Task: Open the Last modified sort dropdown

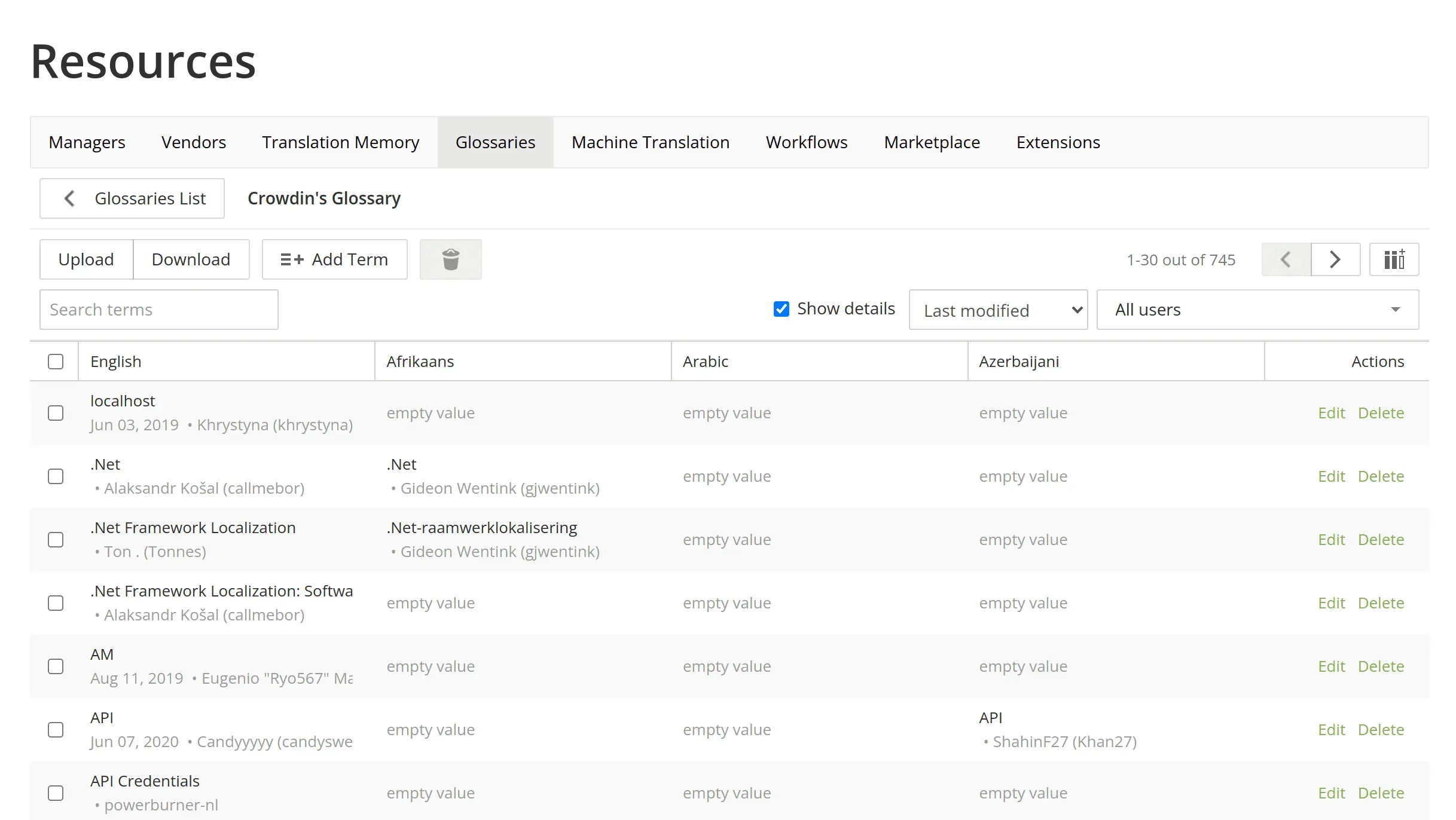Action: 998,310
